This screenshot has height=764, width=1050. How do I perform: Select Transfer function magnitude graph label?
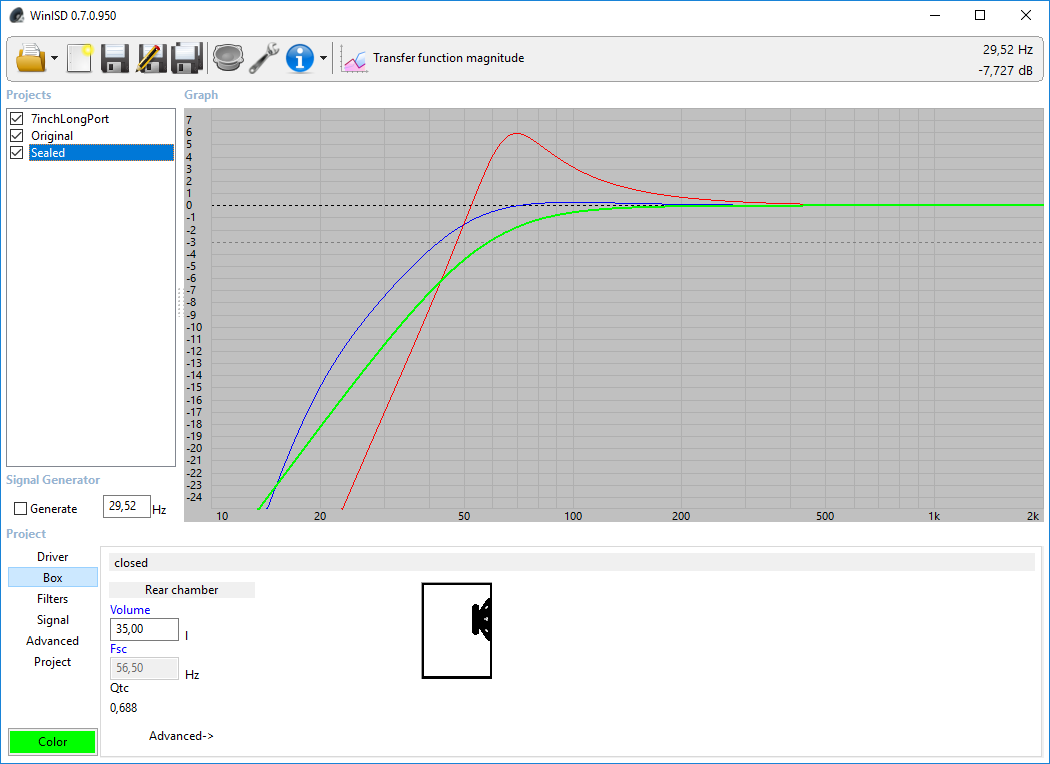(449, 58)
